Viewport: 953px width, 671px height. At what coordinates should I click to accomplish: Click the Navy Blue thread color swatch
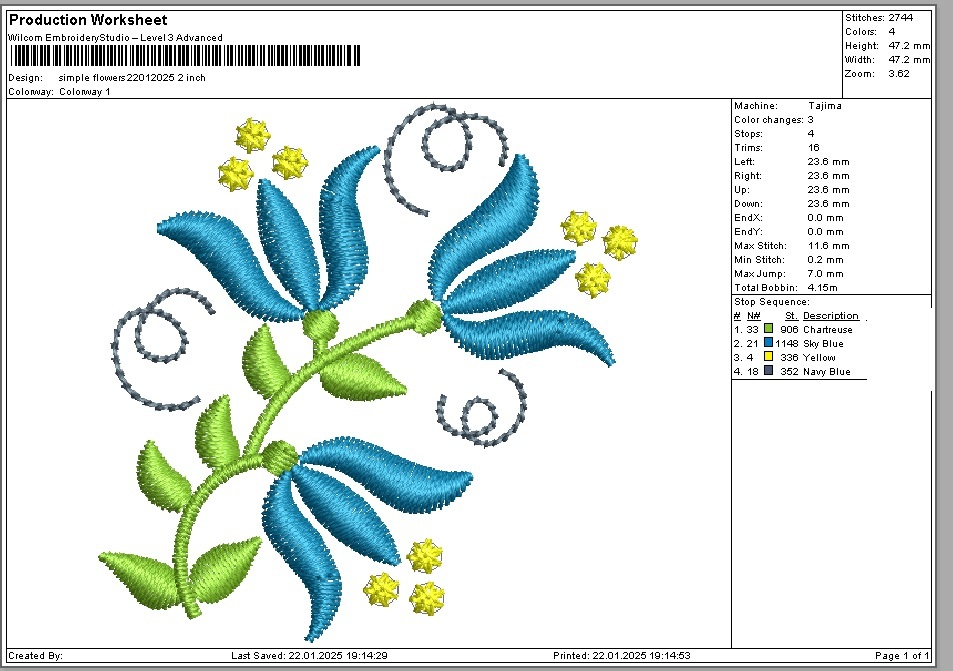tap(768, 371)
